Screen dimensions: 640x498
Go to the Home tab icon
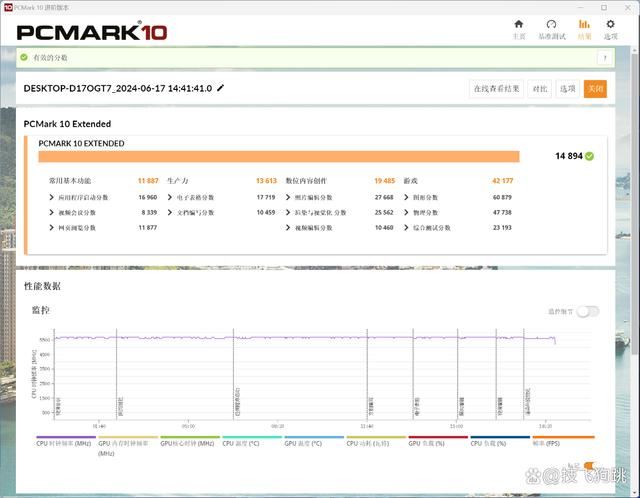tap(519, 24)
